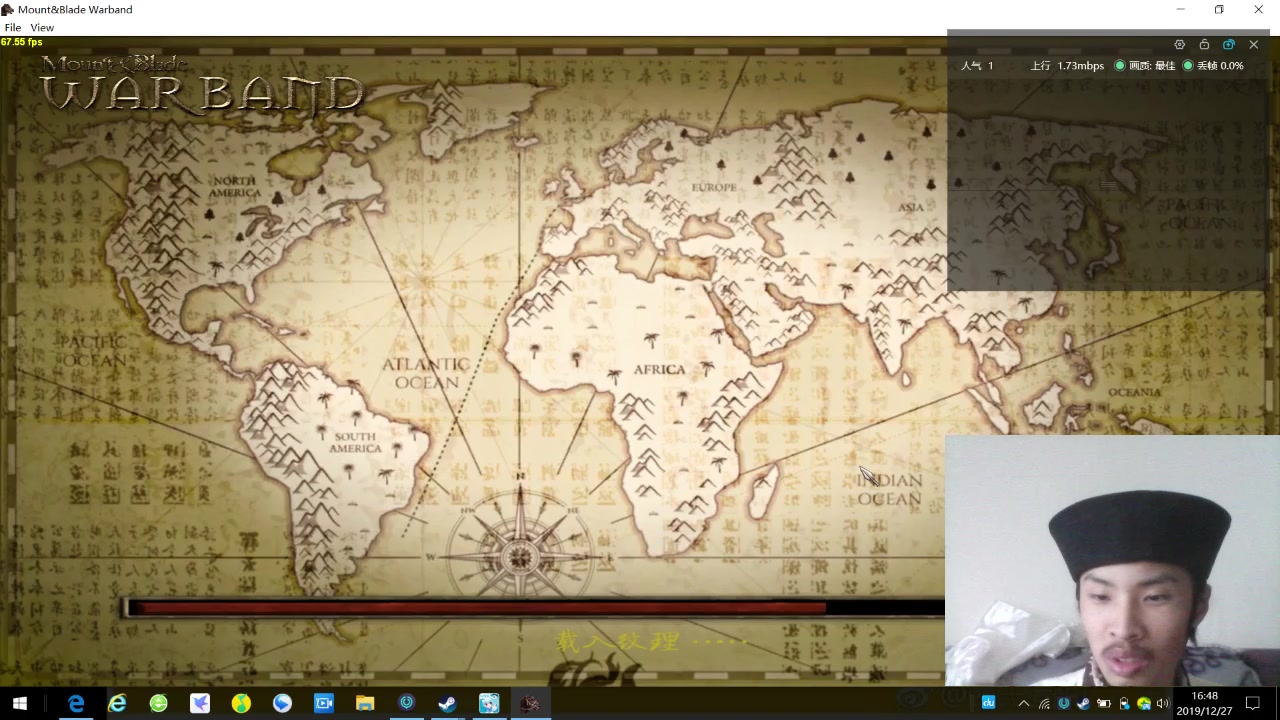Open the stream overlay settings gear
The image size is (1280, 720).
tap(1180, 45)
